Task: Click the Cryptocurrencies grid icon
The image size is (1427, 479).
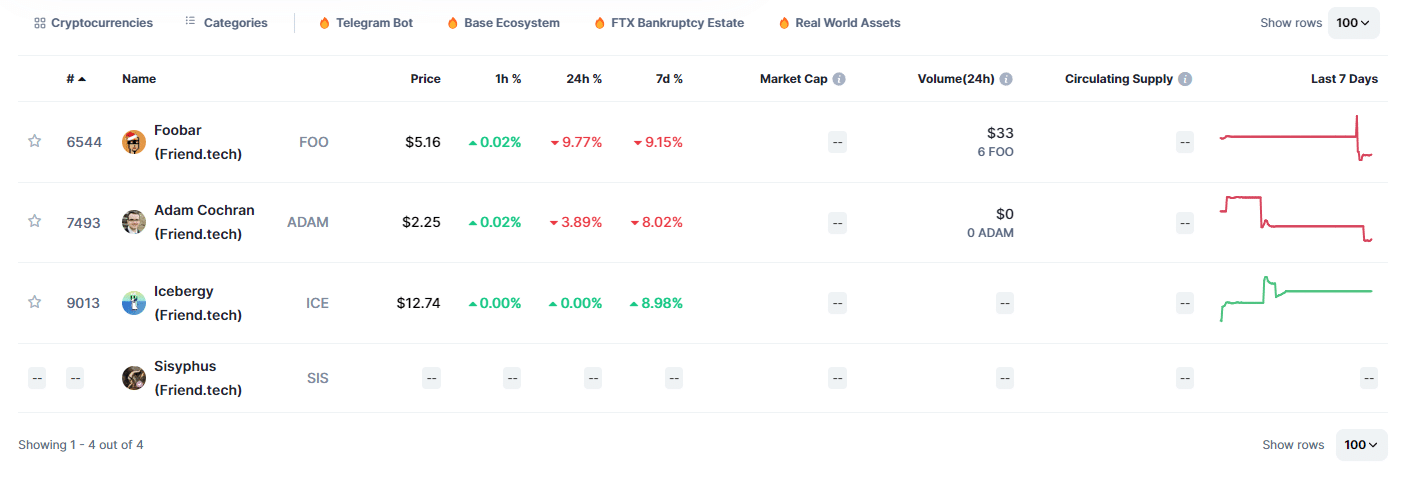Action: point(40,23)
